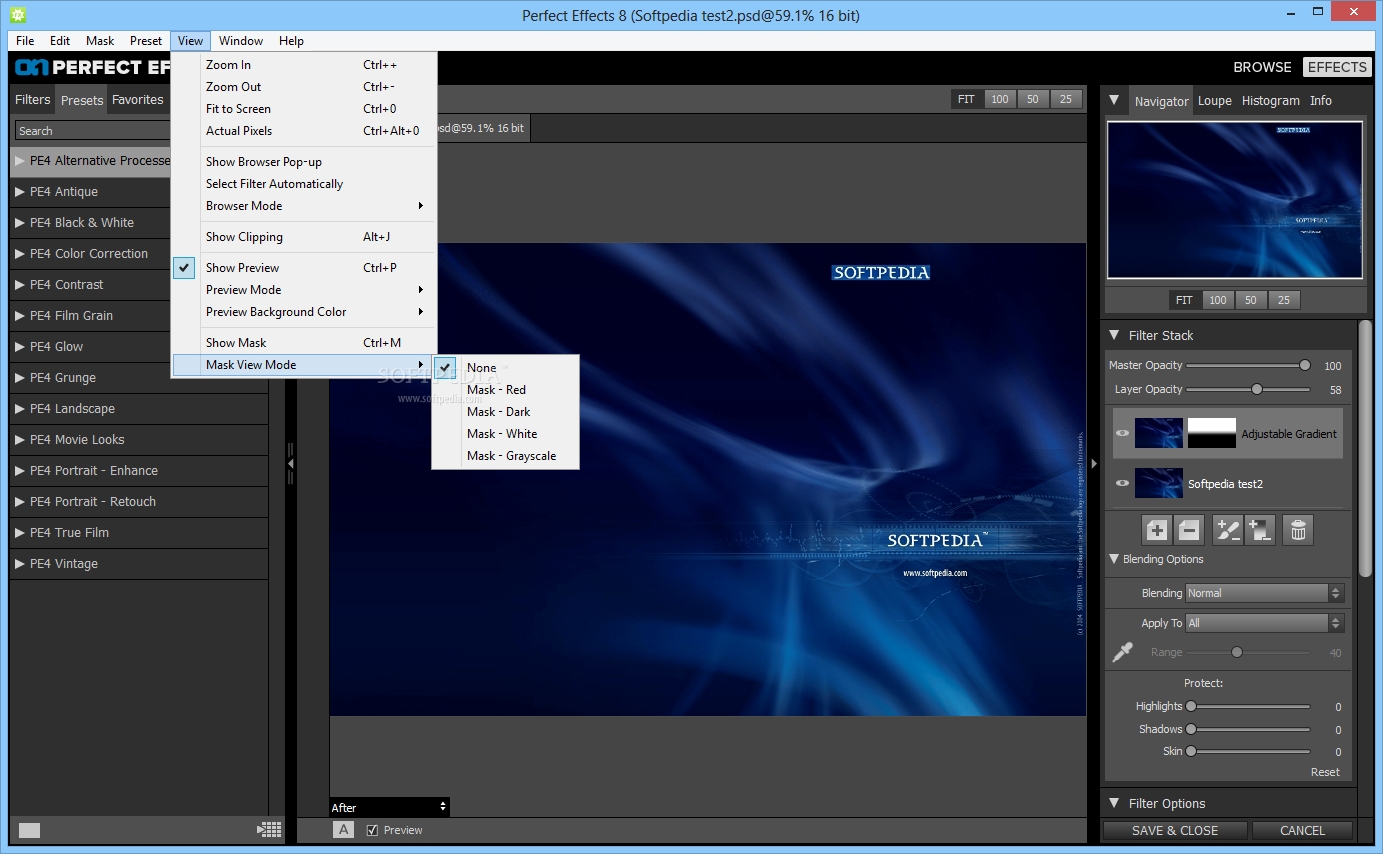The height and width of the screenshot is (854, 1383).
Task: Collapse the Filter Options section
Action: [x=1114, y=803]
